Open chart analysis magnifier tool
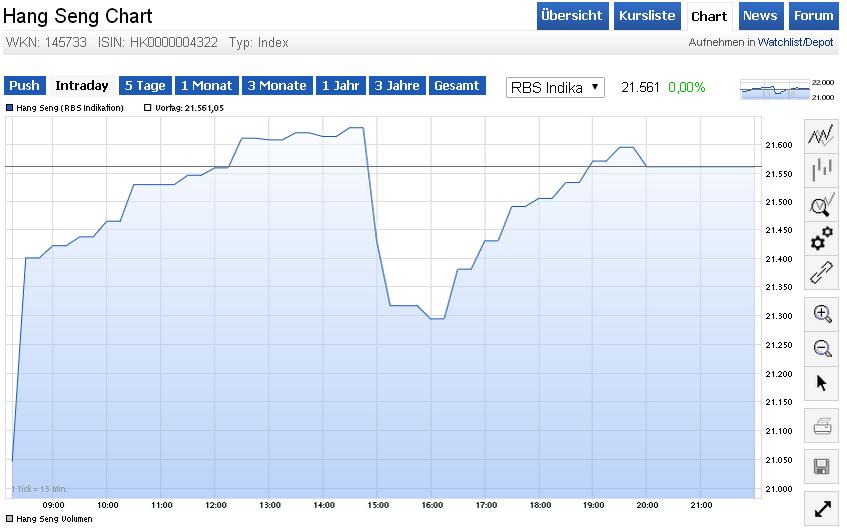Screen dimensions: 847x530 coord(822,205)
